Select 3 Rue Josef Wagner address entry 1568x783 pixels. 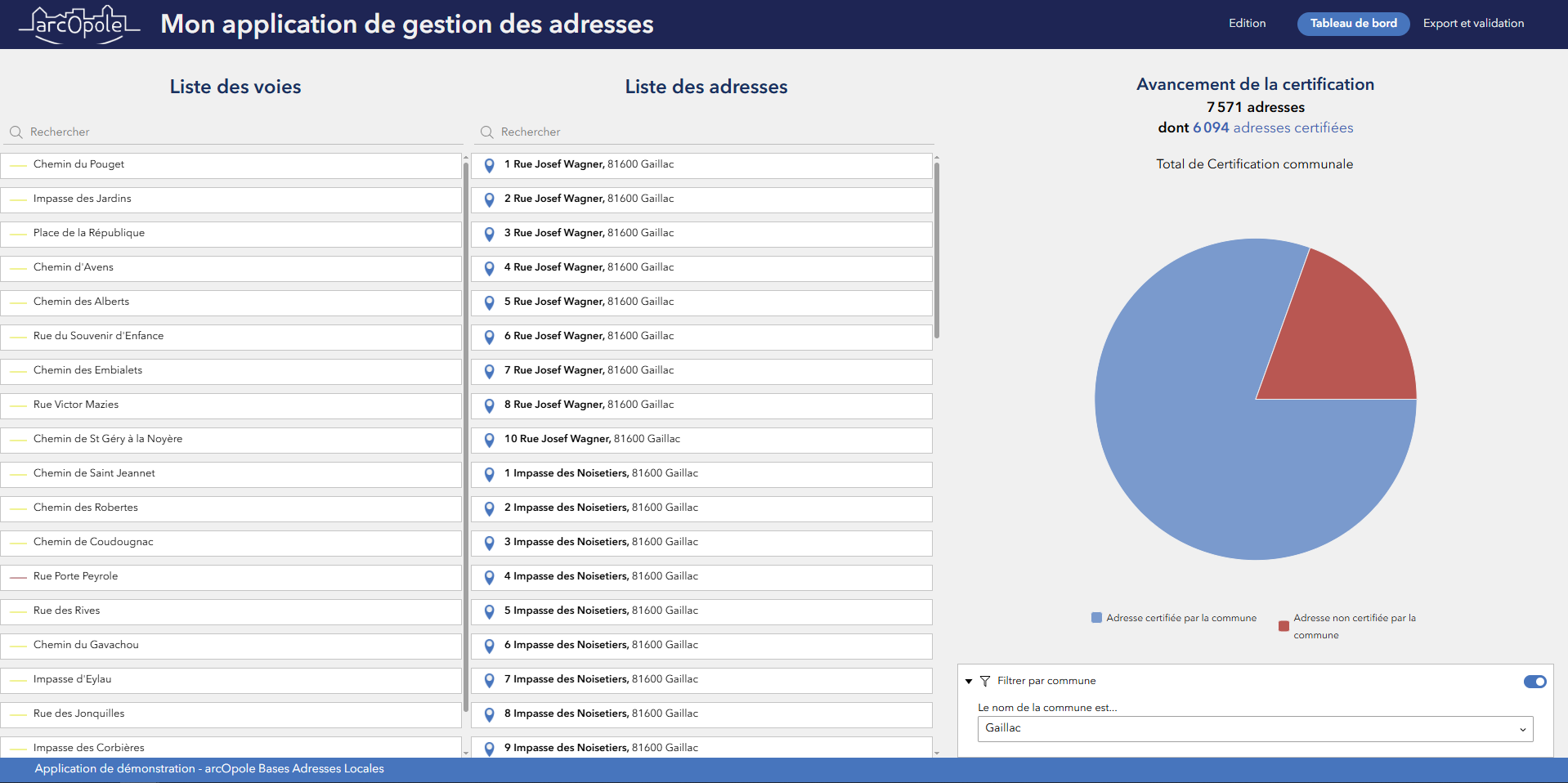click(x=701, y=234)
